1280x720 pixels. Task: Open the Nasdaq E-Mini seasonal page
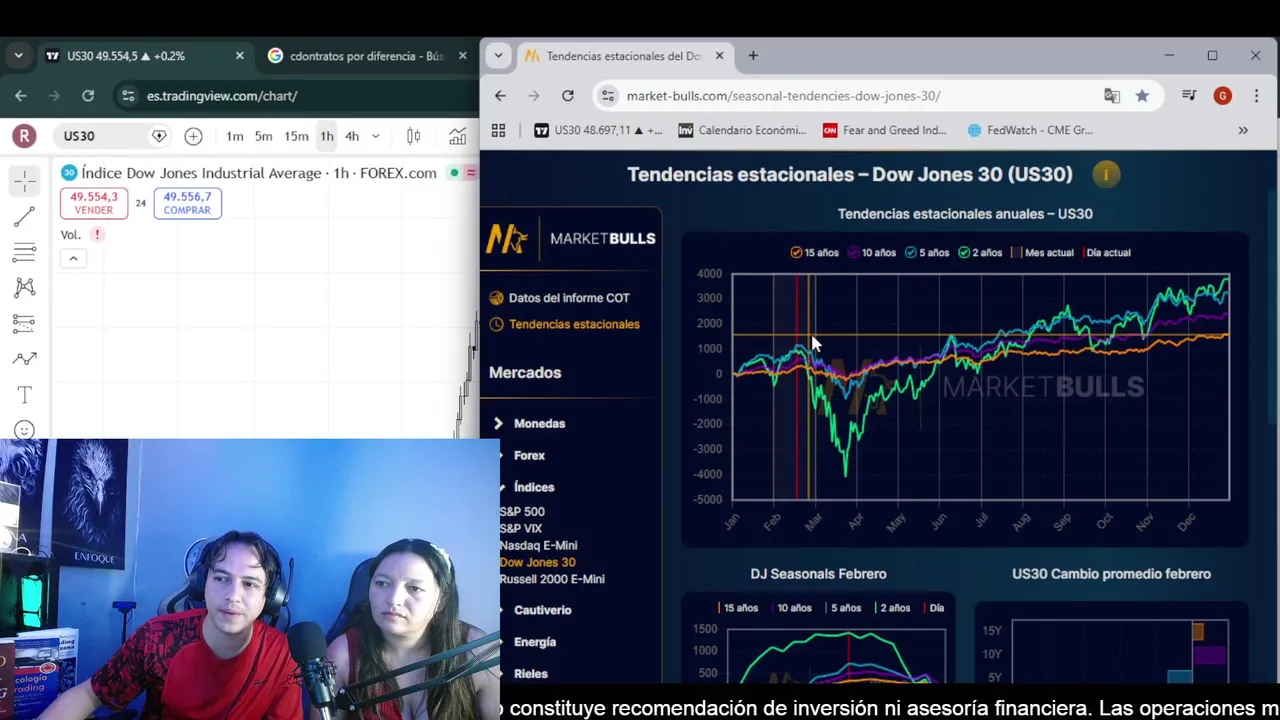pos(538,545)
